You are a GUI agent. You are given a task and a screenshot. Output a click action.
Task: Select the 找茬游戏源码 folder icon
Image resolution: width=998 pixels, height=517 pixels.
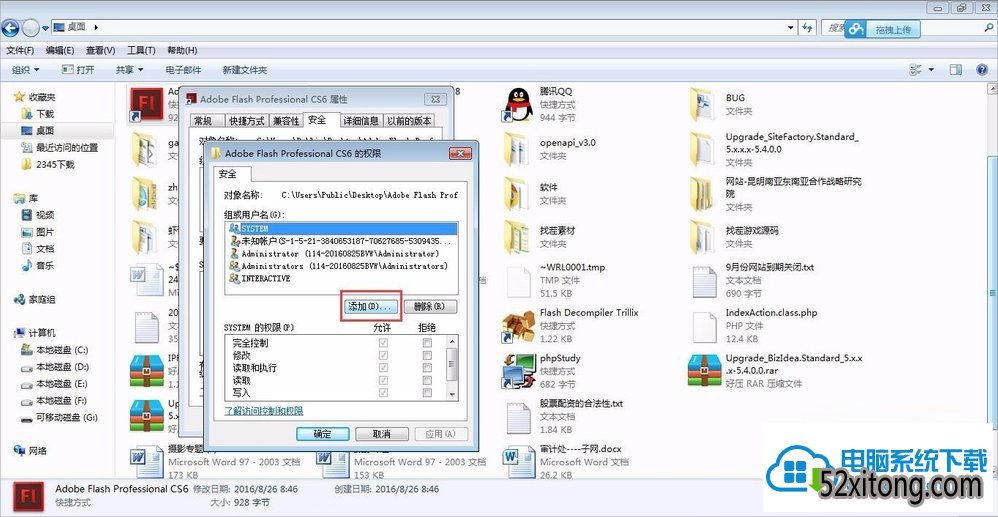tap(705, 237)
